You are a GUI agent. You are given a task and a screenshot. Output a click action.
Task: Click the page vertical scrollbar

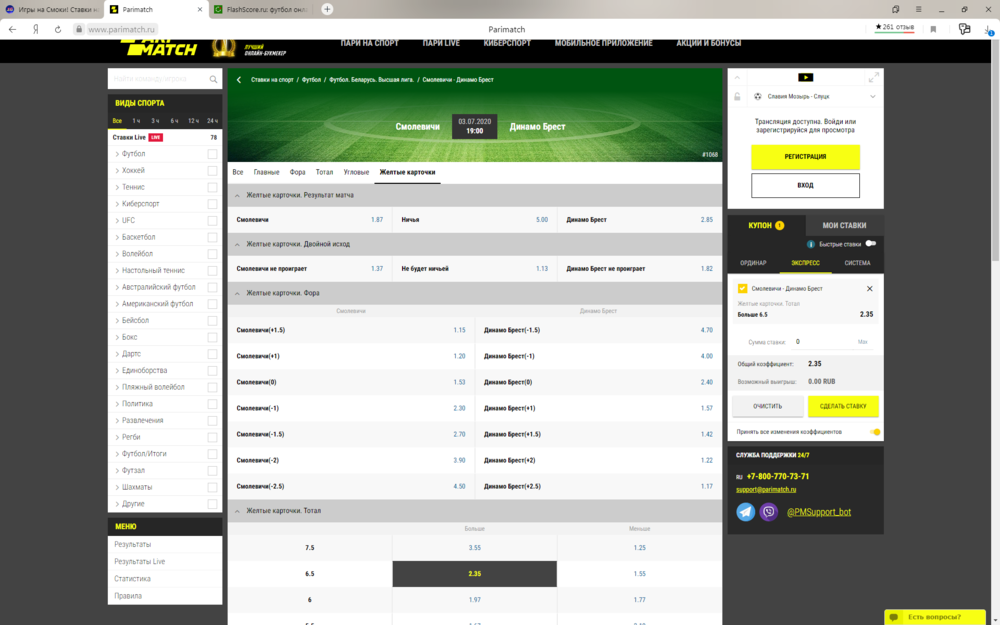tap(996, 151)
